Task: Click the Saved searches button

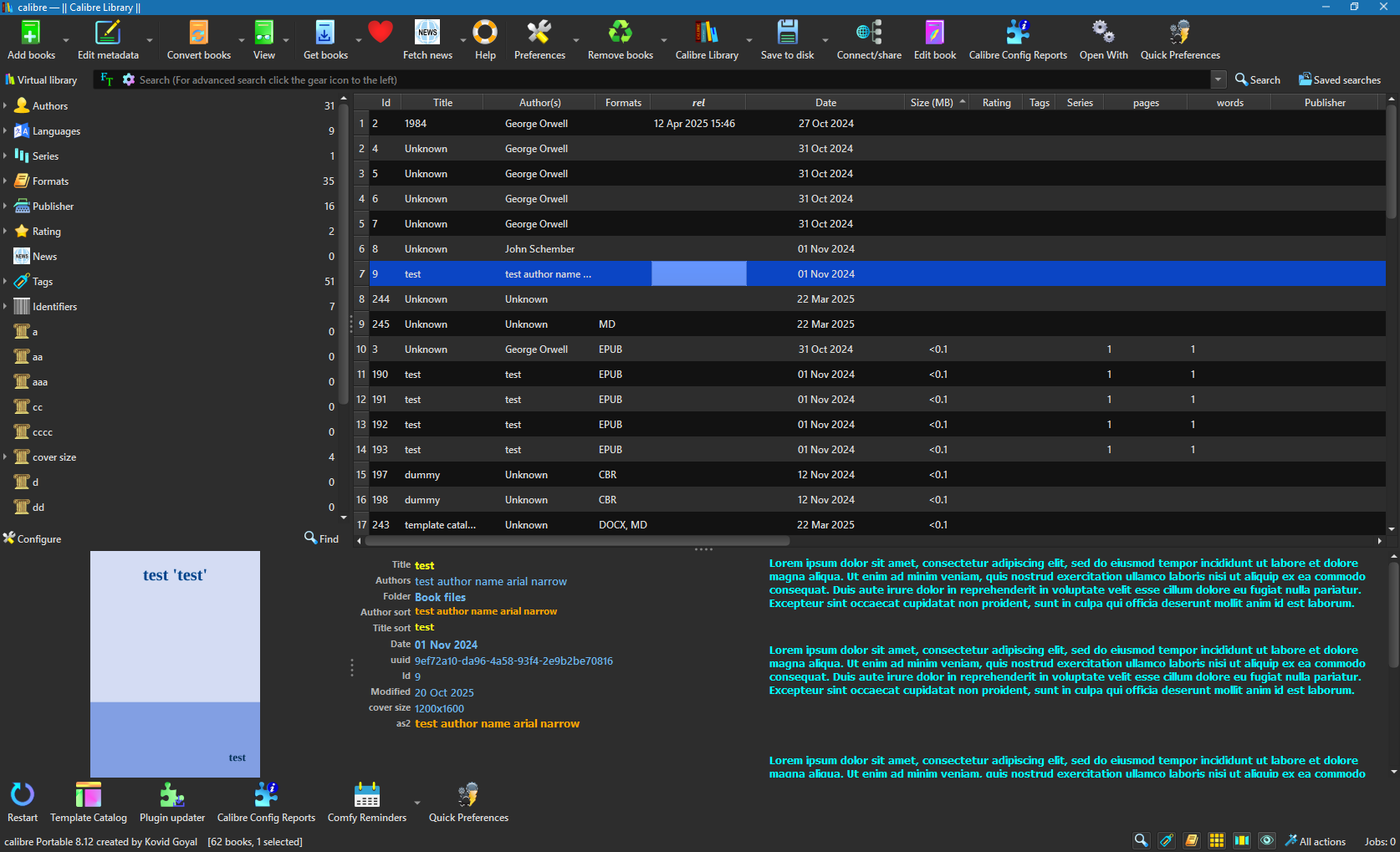Action: click(x=1339, y=80)
